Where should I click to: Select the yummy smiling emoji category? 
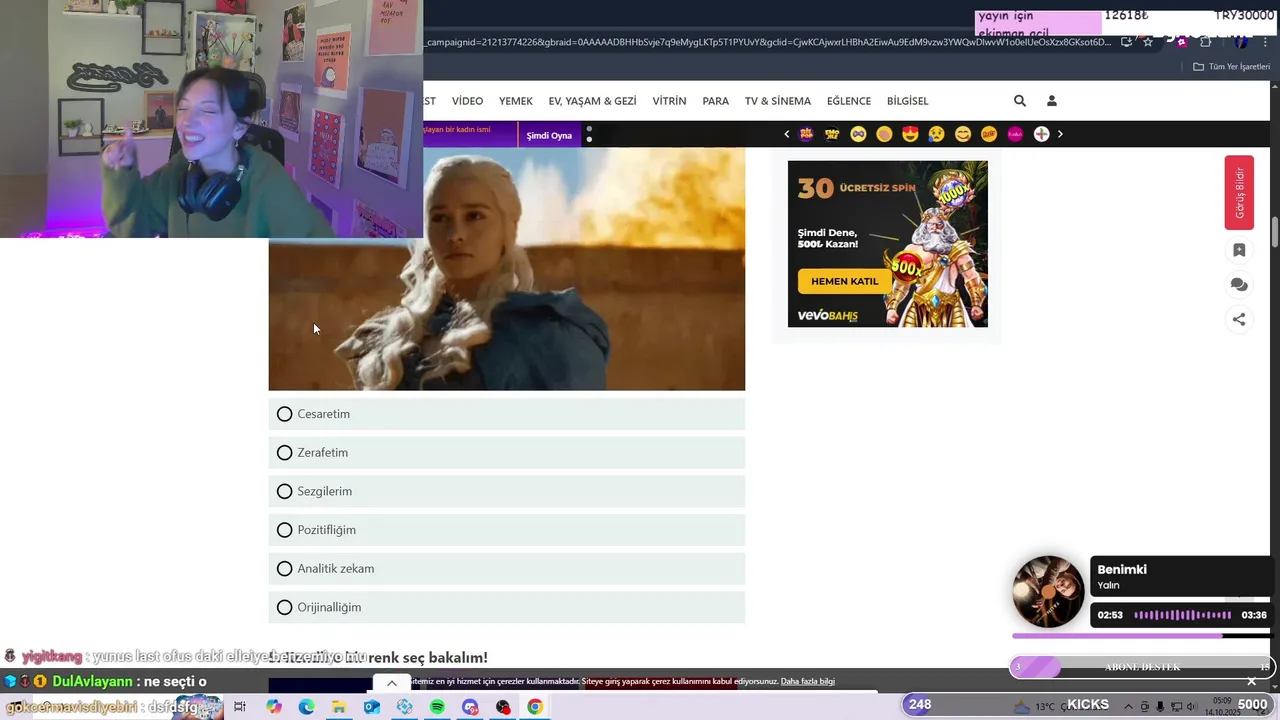963,134
